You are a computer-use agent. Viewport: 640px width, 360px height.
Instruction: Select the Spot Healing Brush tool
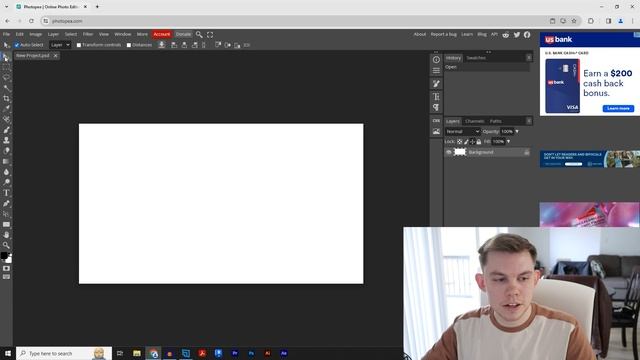(6, 120)
